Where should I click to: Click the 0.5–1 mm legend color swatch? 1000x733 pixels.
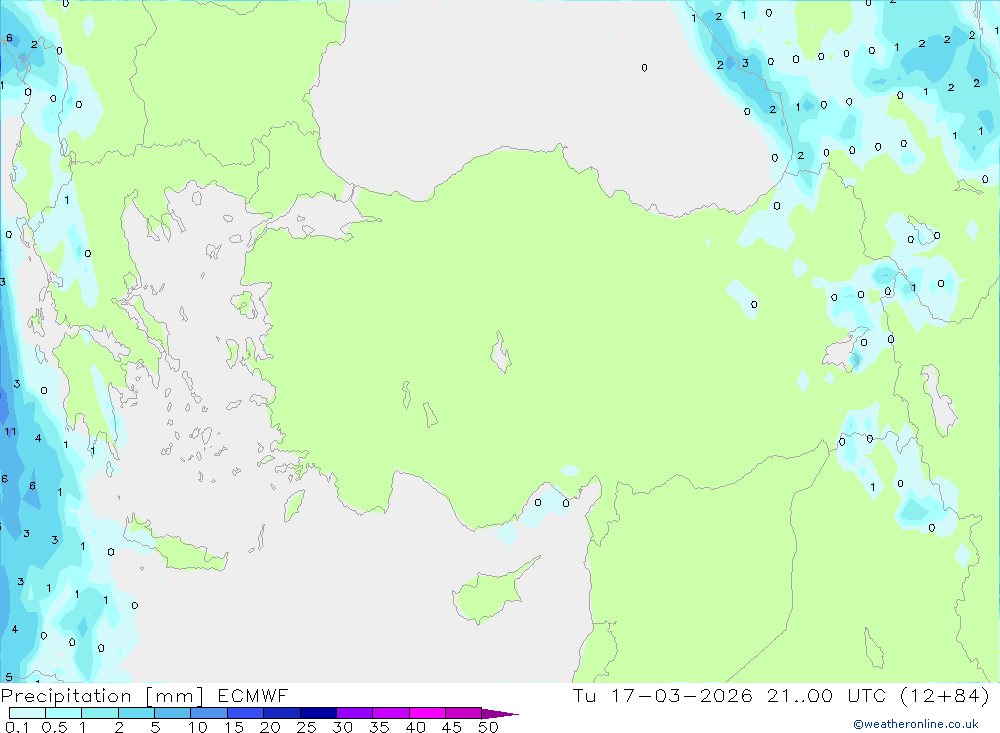tap(64, 713)
